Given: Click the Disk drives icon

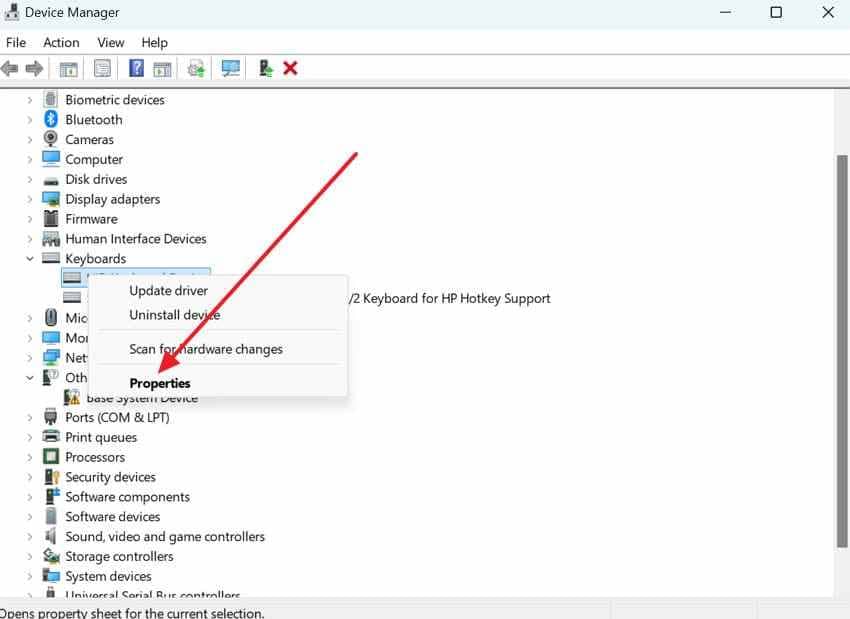Looking at the screenshot, I should 51,180.
